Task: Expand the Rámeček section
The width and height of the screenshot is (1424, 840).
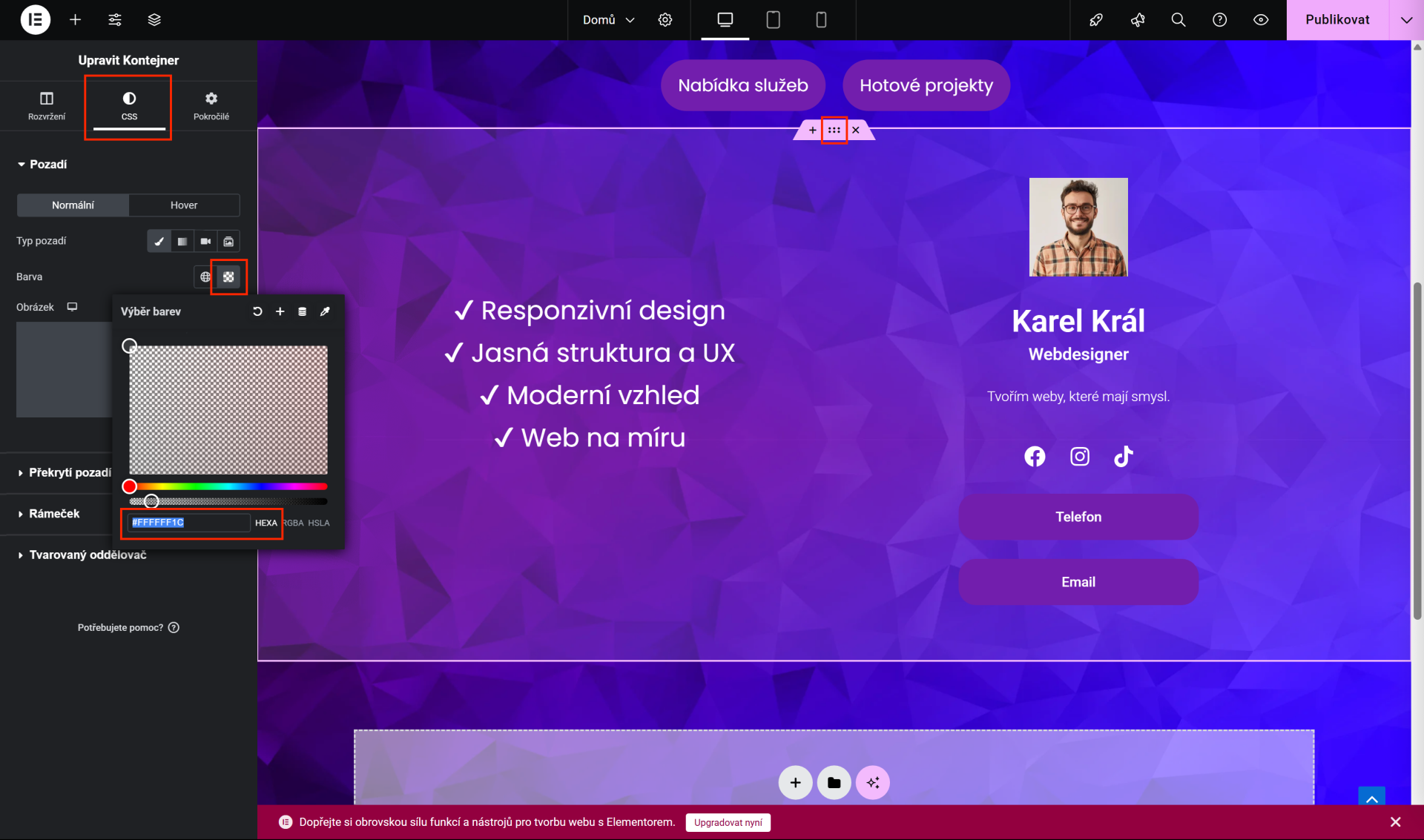Action: point(54,514)
